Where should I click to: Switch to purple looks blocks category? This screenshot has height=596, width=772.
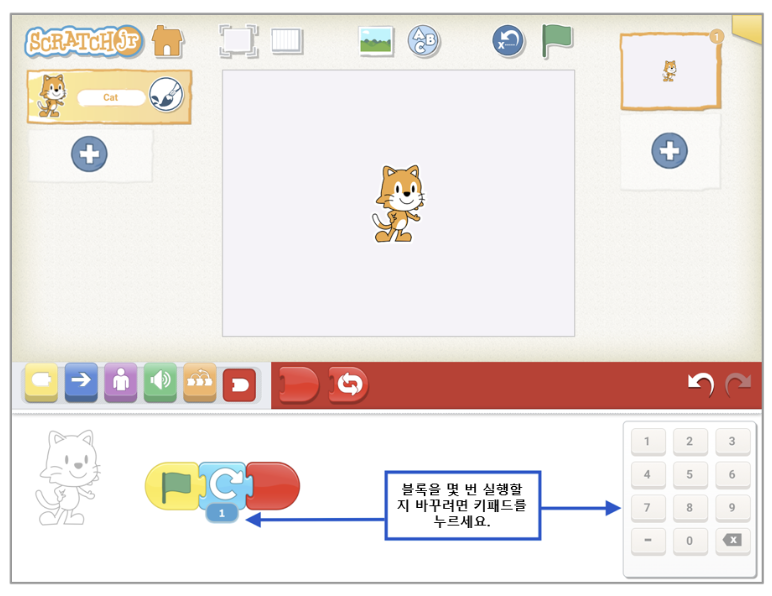[120, 383]
